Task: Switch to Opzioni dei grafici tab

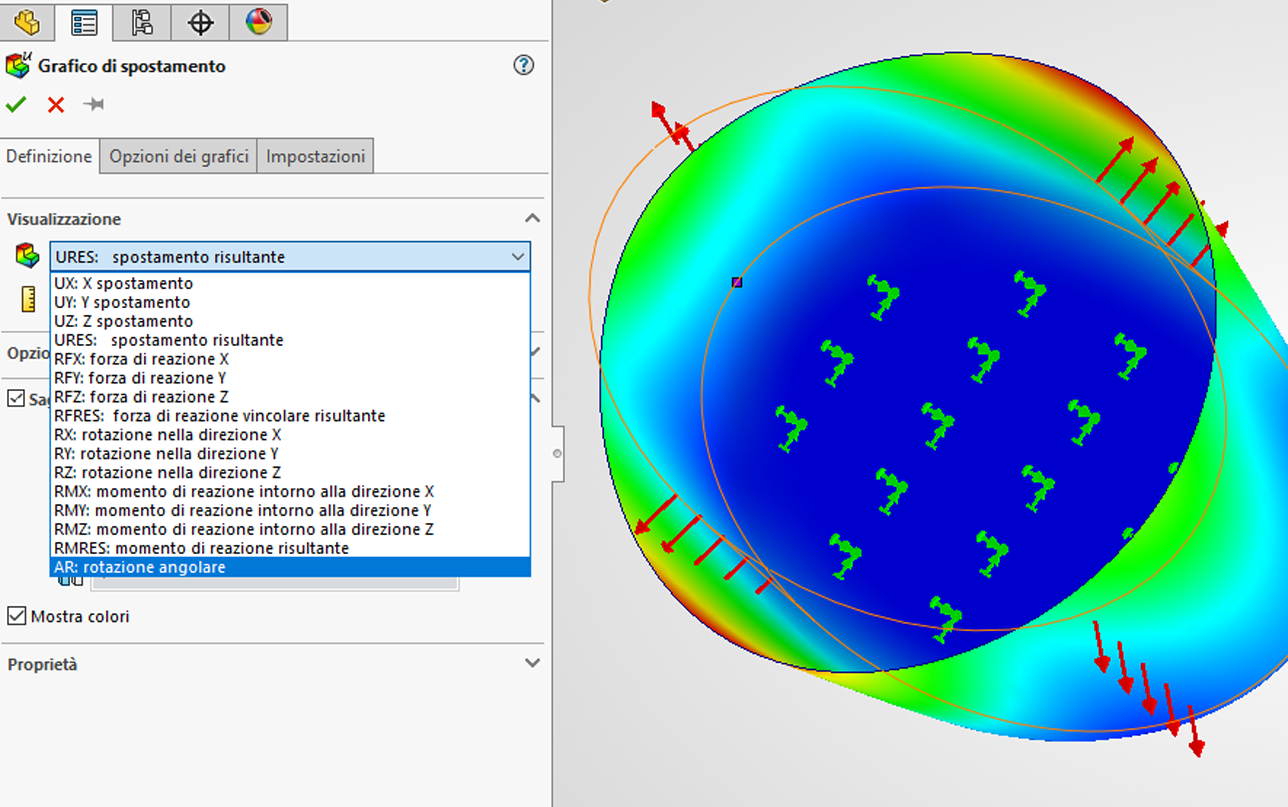Action: (179, 157)
